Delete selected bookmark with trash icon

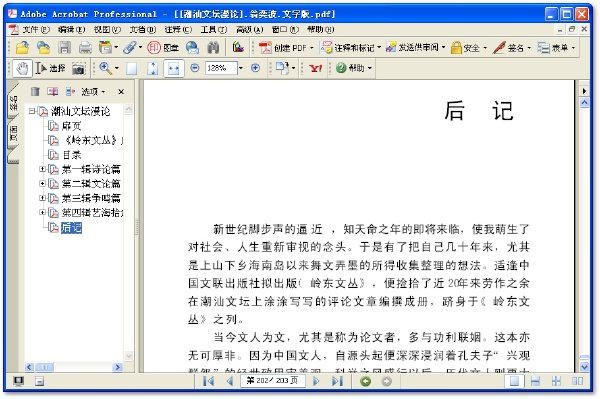click(35, 91)
